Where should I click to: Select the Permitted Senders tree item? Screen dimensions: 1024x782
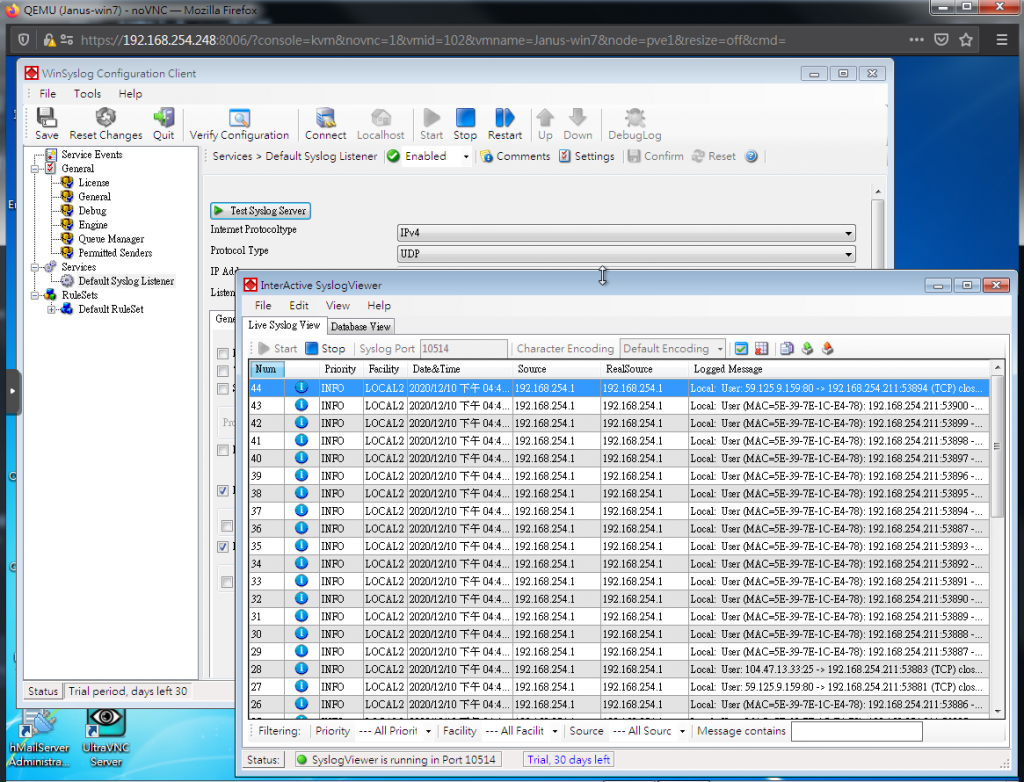pos(115,253)
